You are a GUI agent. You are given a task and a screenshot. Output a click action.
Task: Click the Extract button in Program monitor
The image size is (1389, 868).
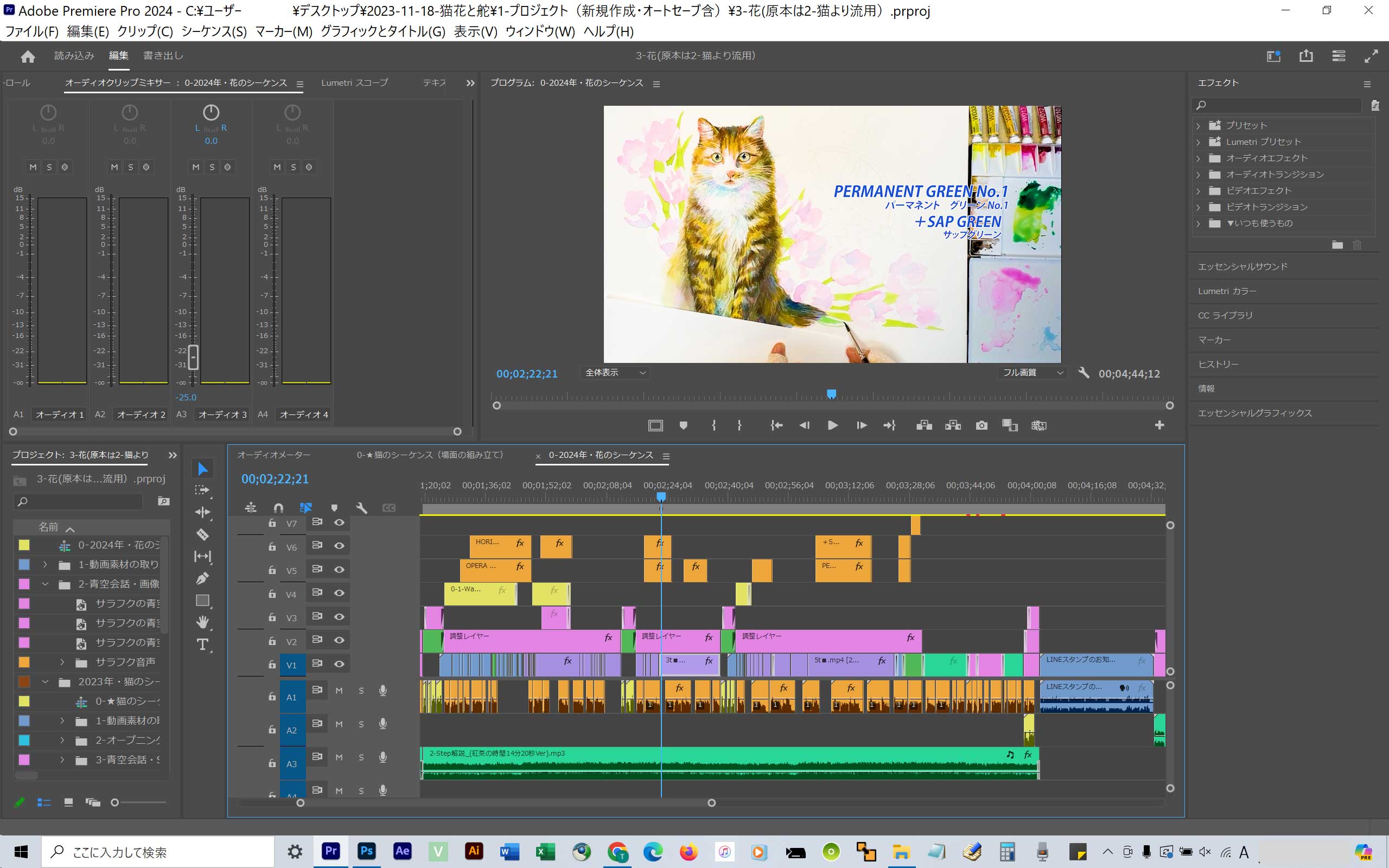point(953,425)
